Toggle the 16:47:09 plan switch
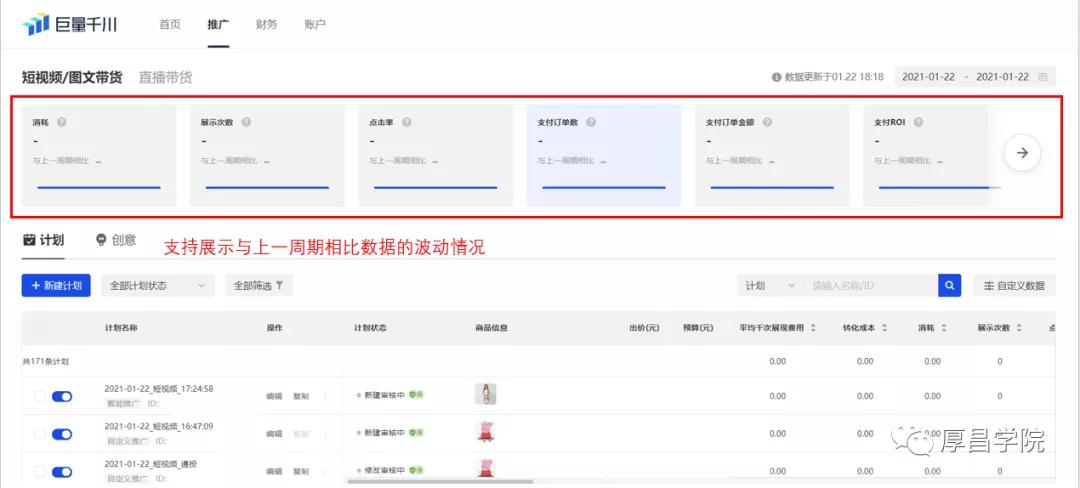Viewport: 1080px width, 488px height. point(62,434)
